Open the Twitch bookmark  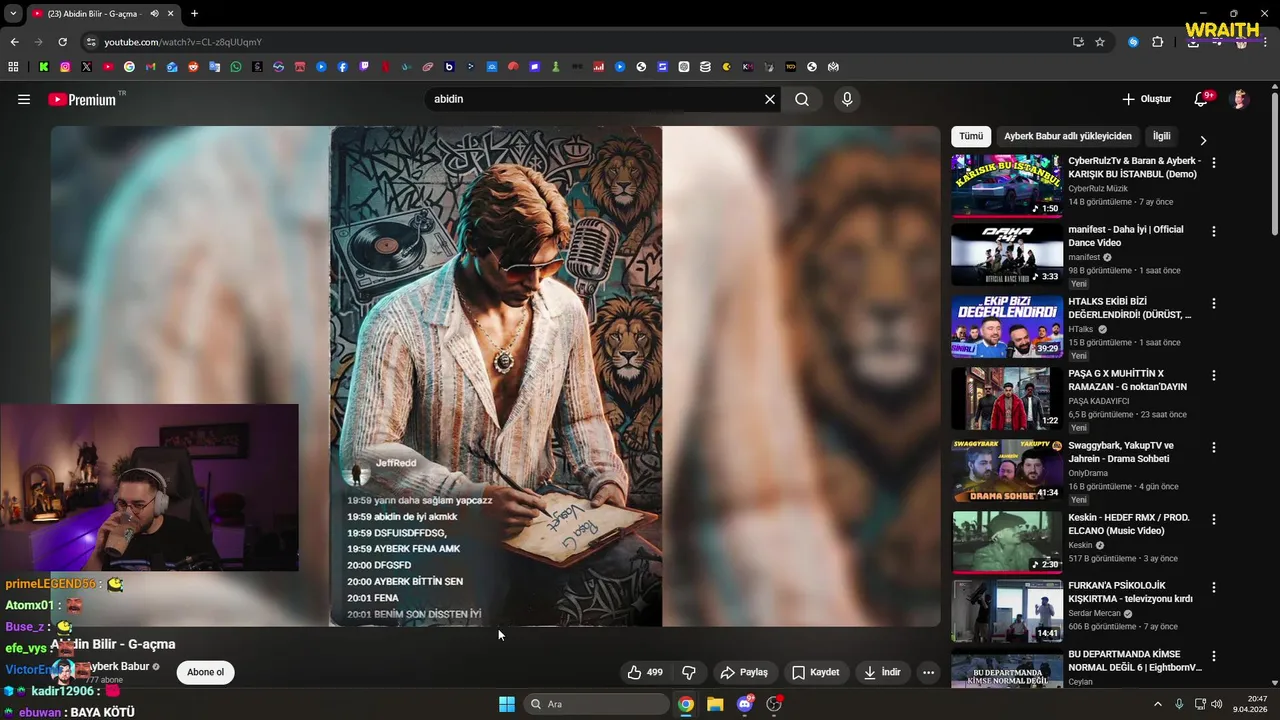coord(364,67)
